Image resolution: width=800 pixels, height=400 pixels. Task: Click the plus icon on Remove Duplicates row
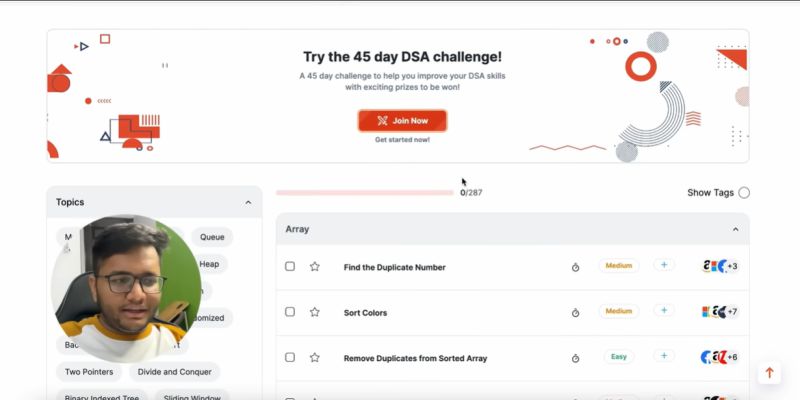click(664, 356)
